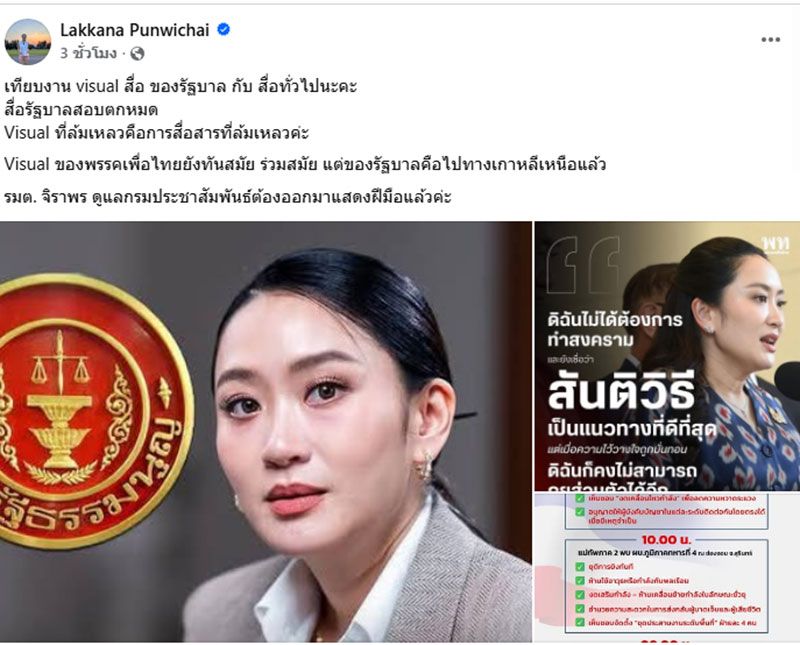Image resolution: width=800 pixels, height=645 pixels.
Task: Click post line mentioning รมต. จิราพร
Action: point(228,196)
